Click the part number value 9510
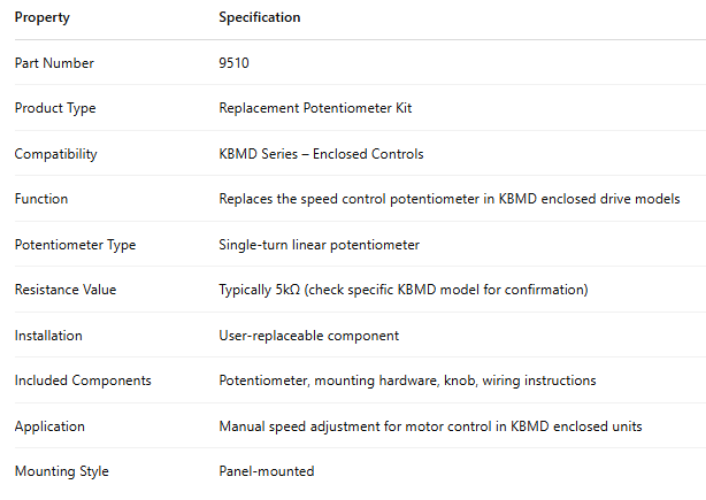The width and height of the screenshot is (706, 500). (234, 63)
